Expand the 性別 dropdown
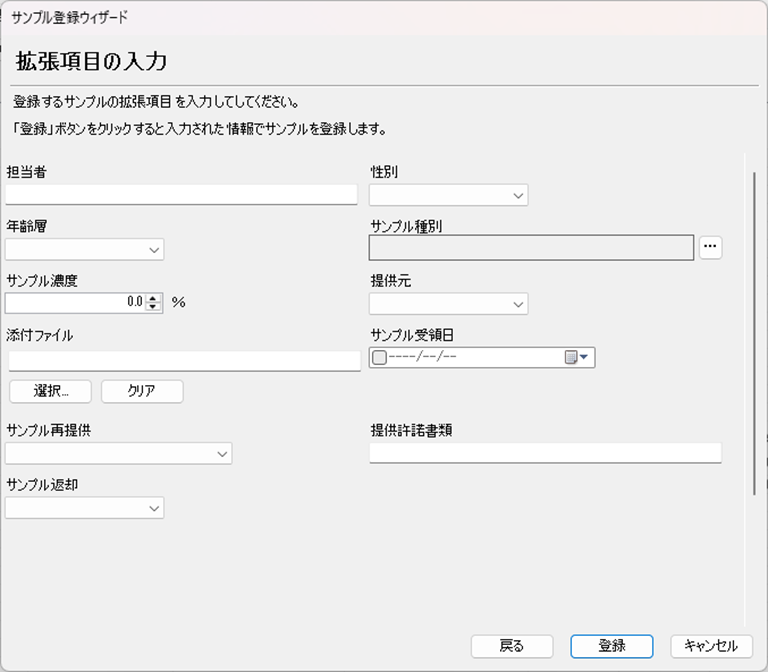768x672 pixels. (518, 196)
